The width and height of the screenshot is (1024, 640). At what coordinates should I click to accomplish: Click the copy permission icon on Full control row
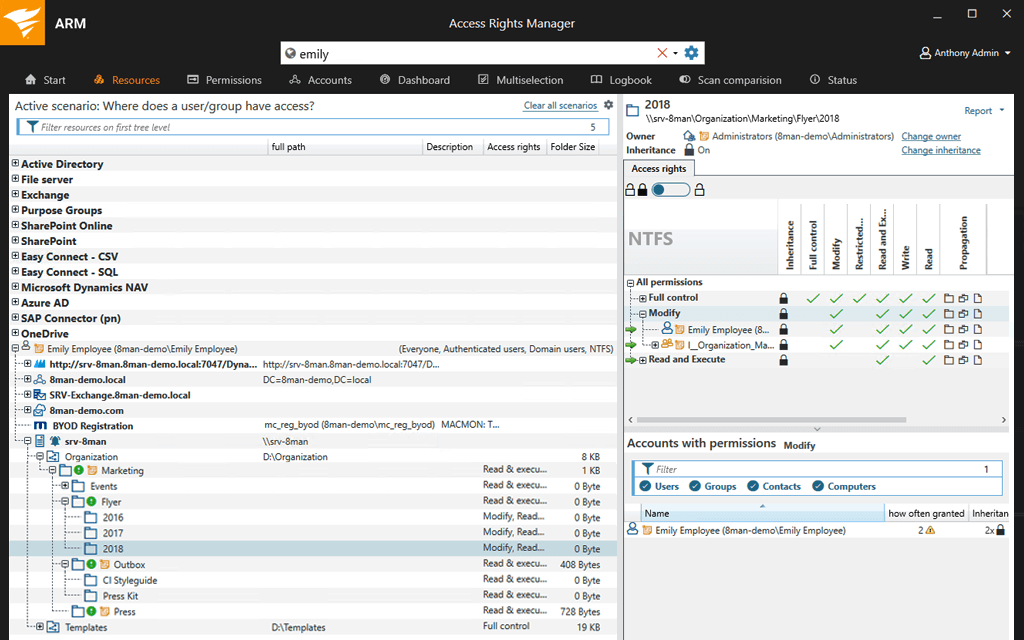pyautogui.click(x=962, y=298)
